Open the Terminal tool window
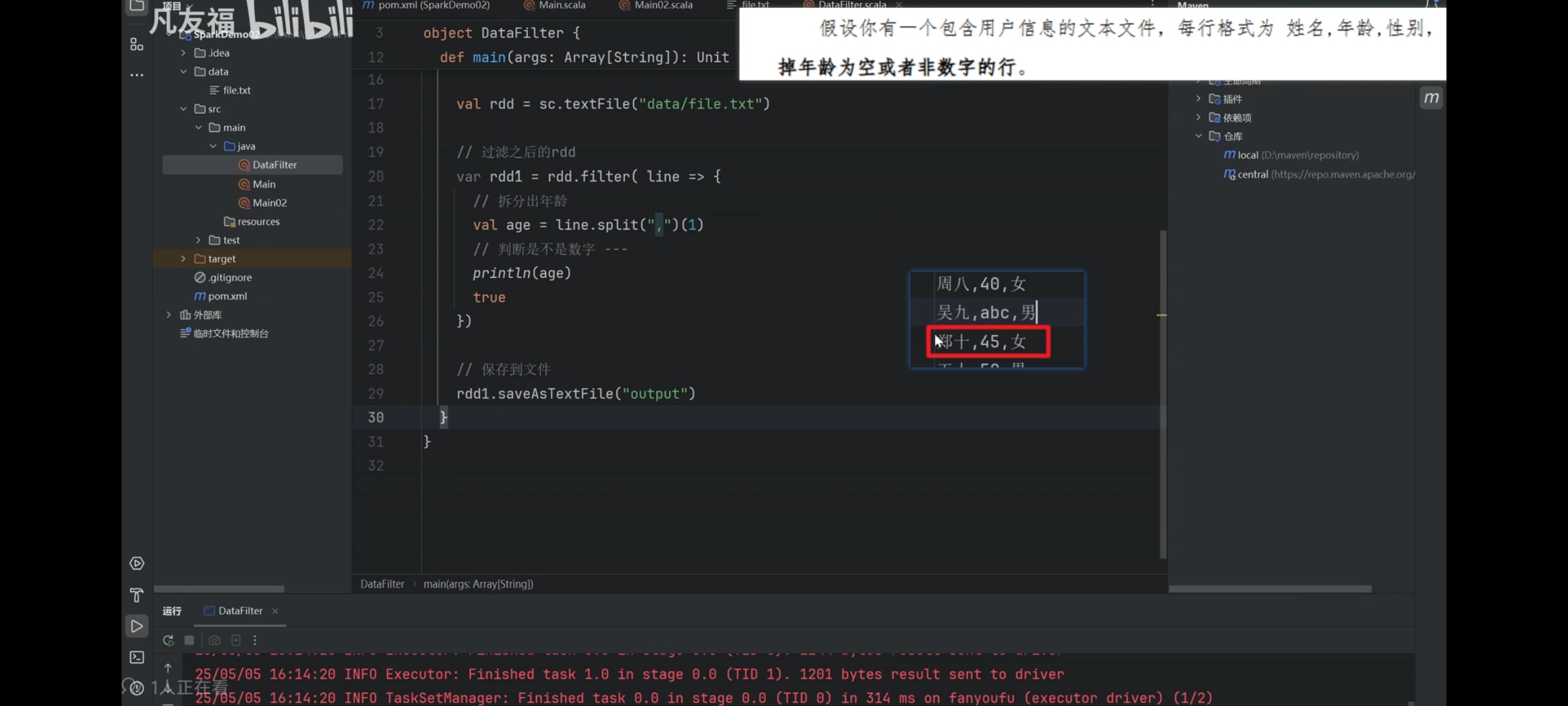This screenshot has height=706, width=1568. [x=137, y=657]
